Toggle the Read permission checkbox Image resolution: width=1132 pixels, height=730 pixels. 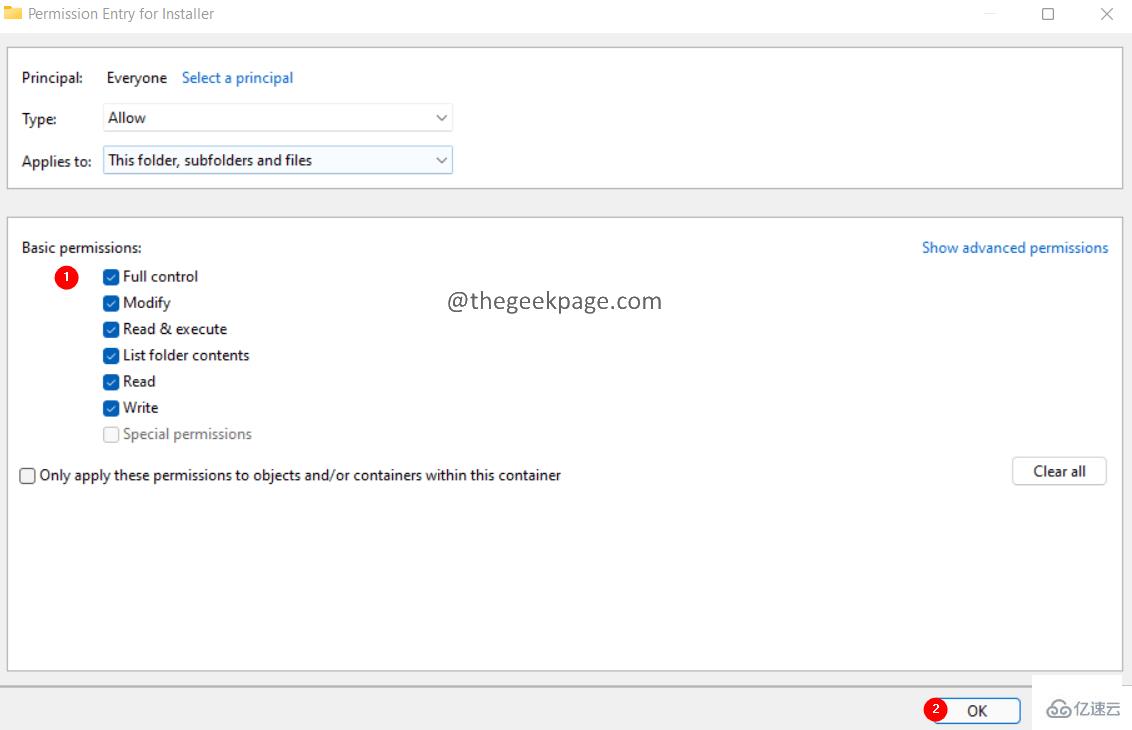pyautogui.click(x=111, y=382)
